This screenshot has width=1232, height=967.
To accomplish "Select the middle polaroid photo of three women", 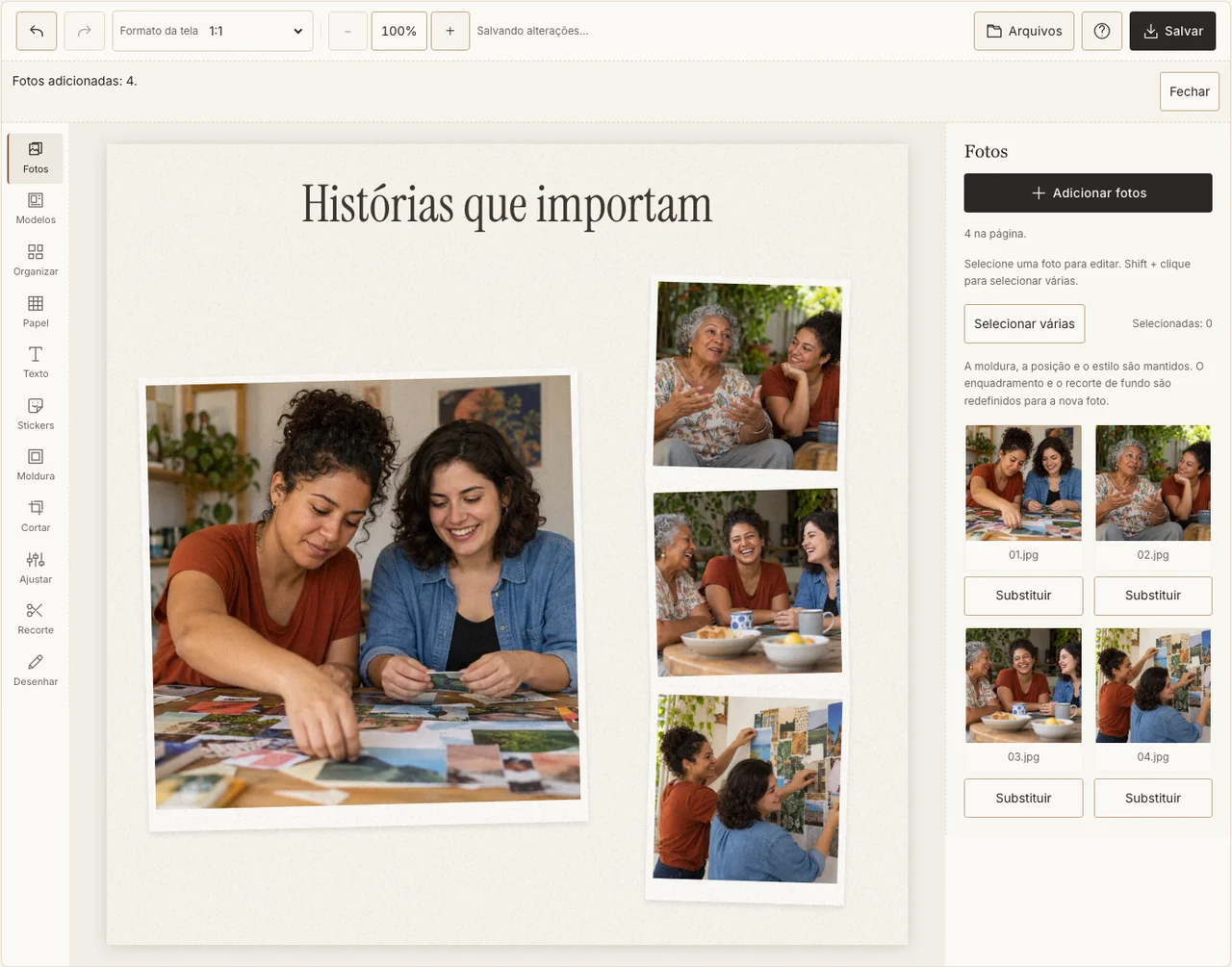I will tap(747, 585).
